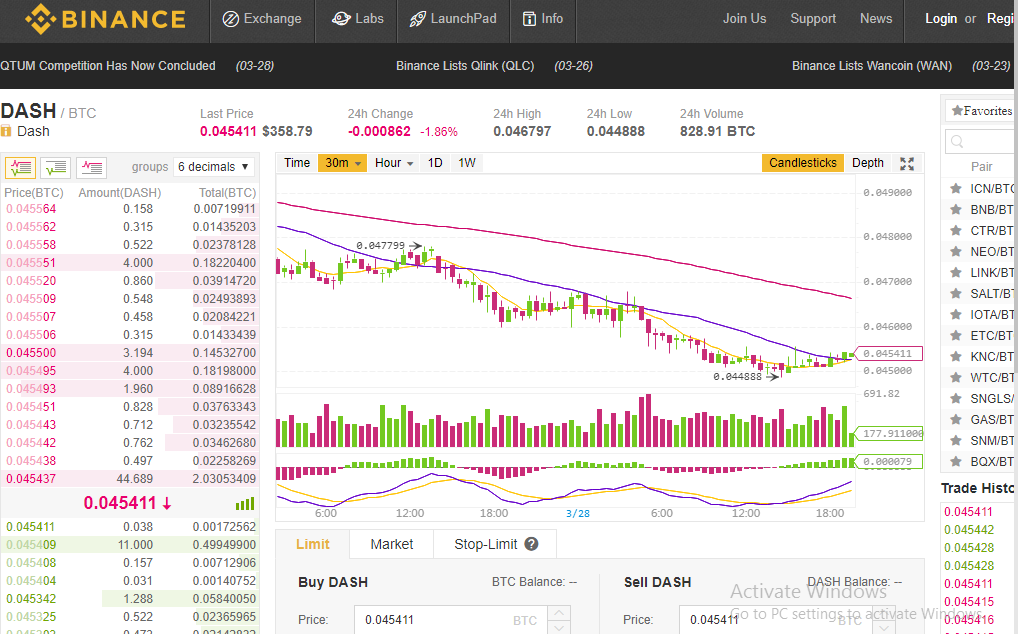Switch to the Market order tab
This screenshot has height=634, width=1018.
coord(391,544)
